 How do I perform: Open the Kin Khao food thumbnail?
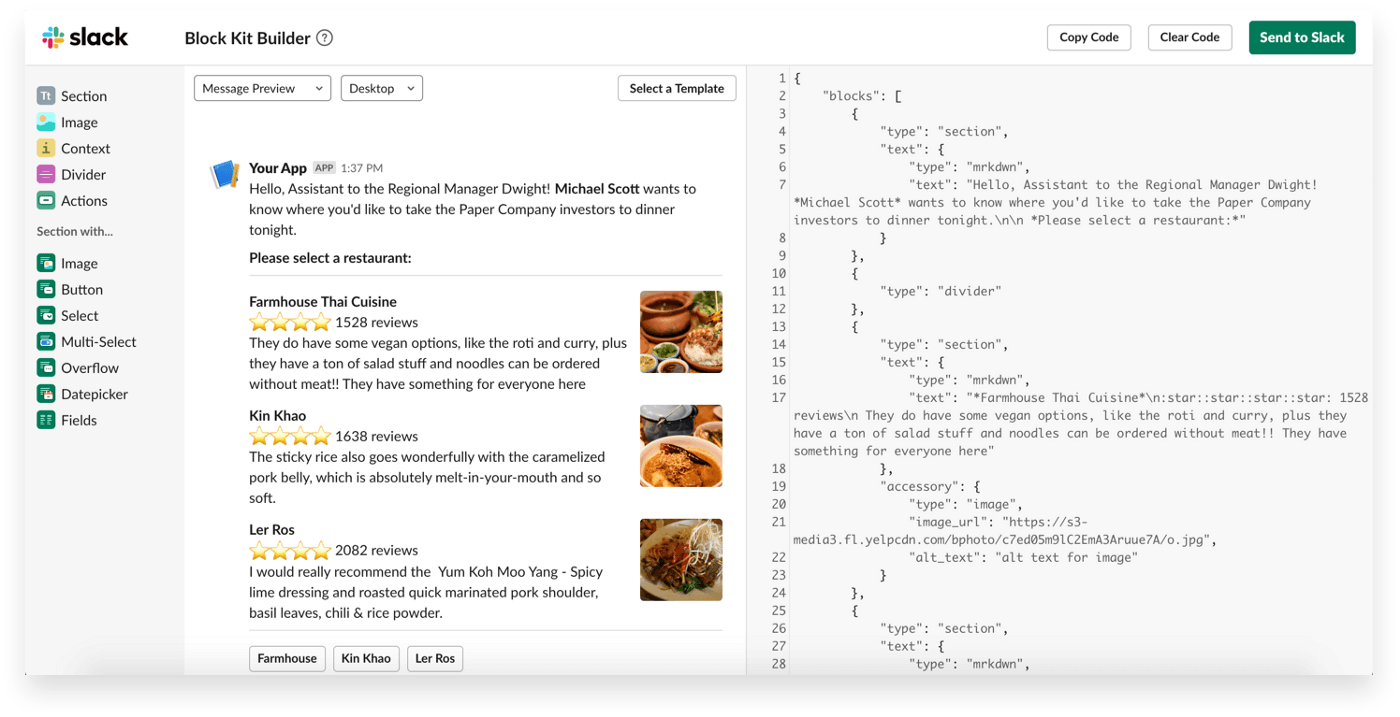681,446
